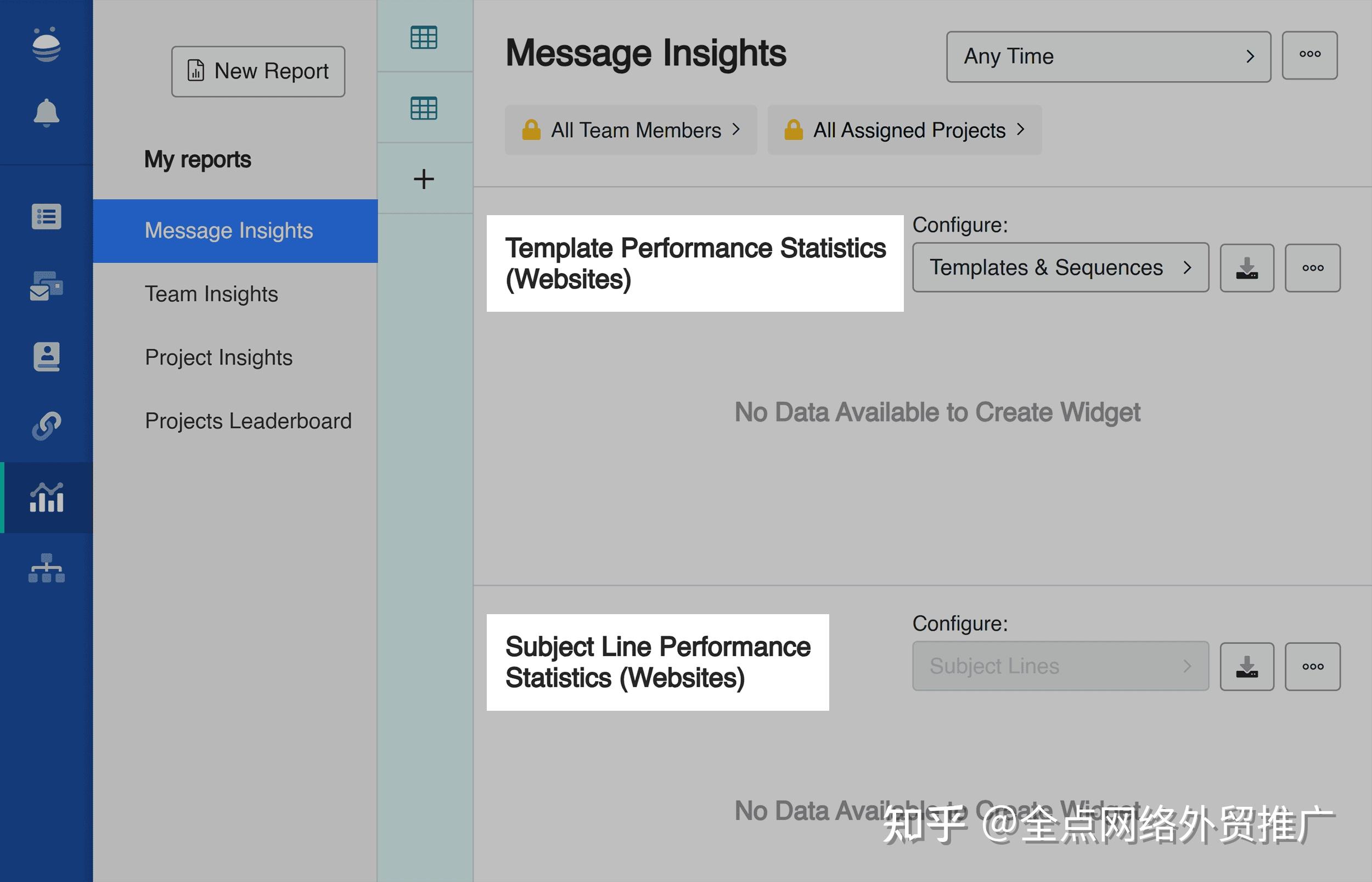Expand the All Assigned Projects filter
This screenshot has width=1372, height=882.
coord(905,130)
